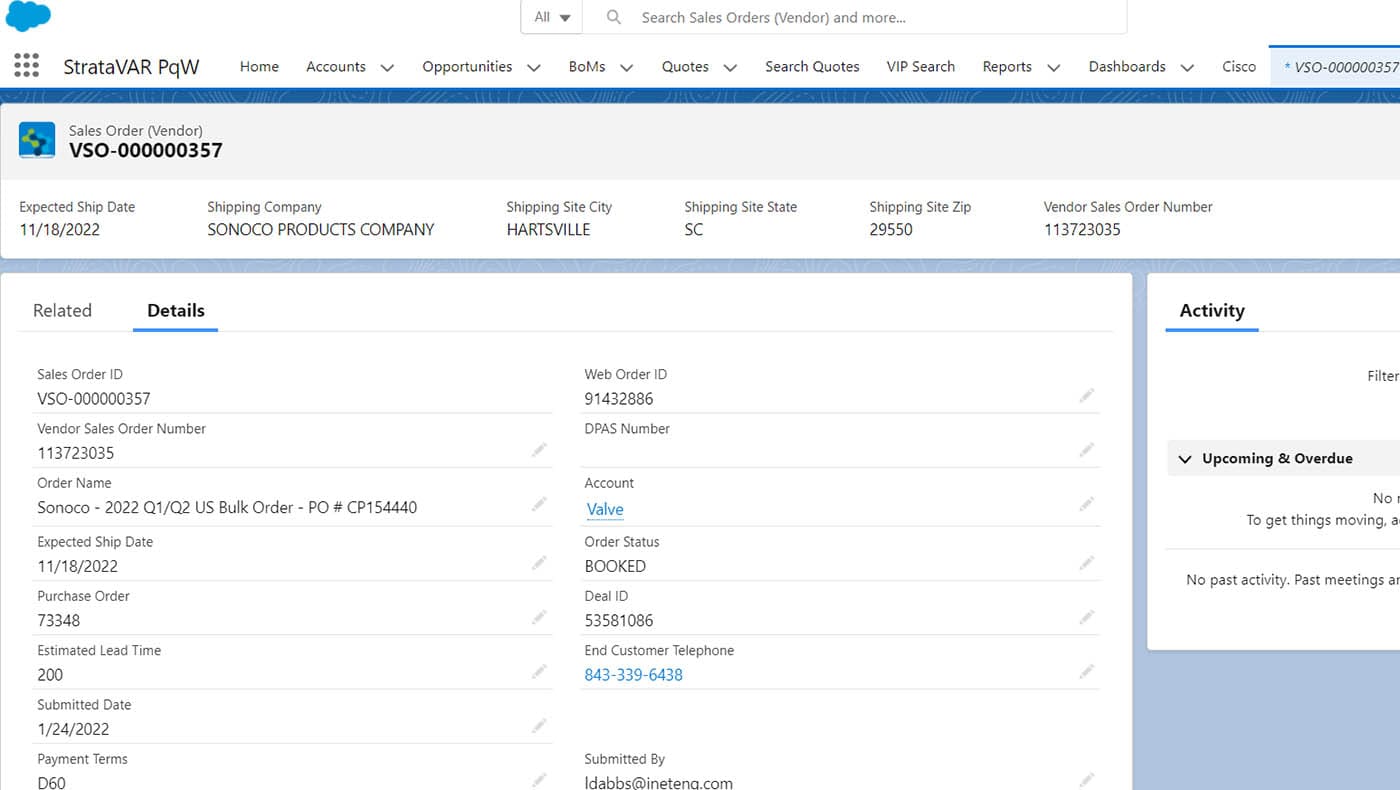The height and width of the screenshot is (790, 1400).
Task: Open the Opportunities nav item
Action: [x=467, y=66]
